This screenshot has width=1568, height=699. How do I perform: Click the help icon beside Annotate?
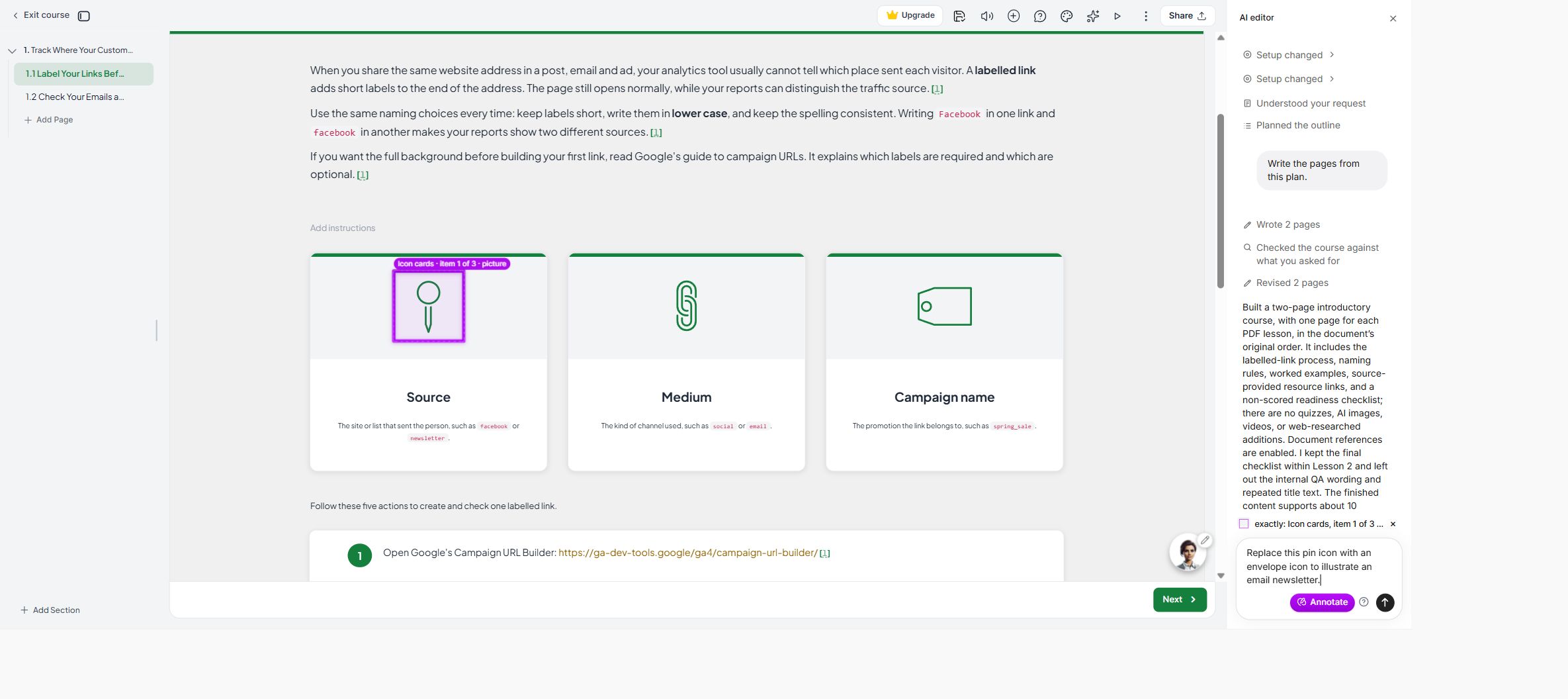click(1364, 602)
